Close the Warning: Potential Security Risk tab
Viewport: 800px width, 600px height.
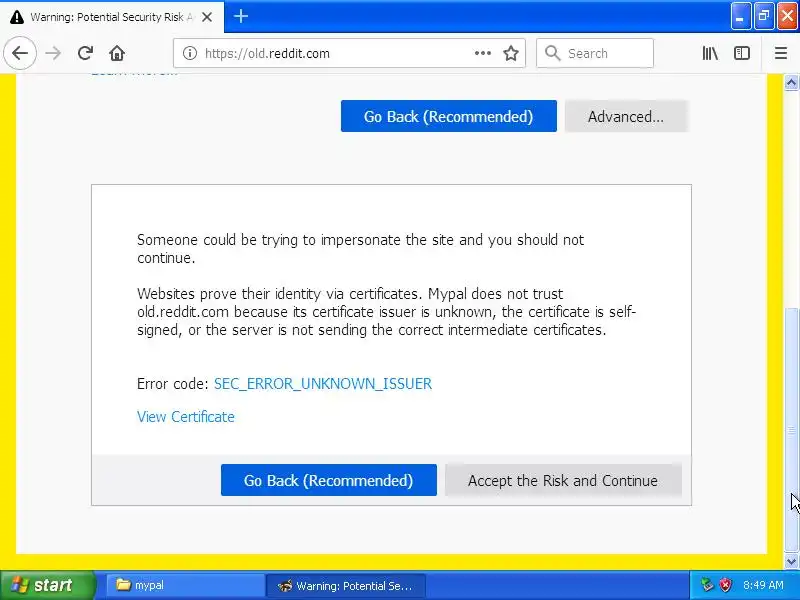[x=207, y=17]
